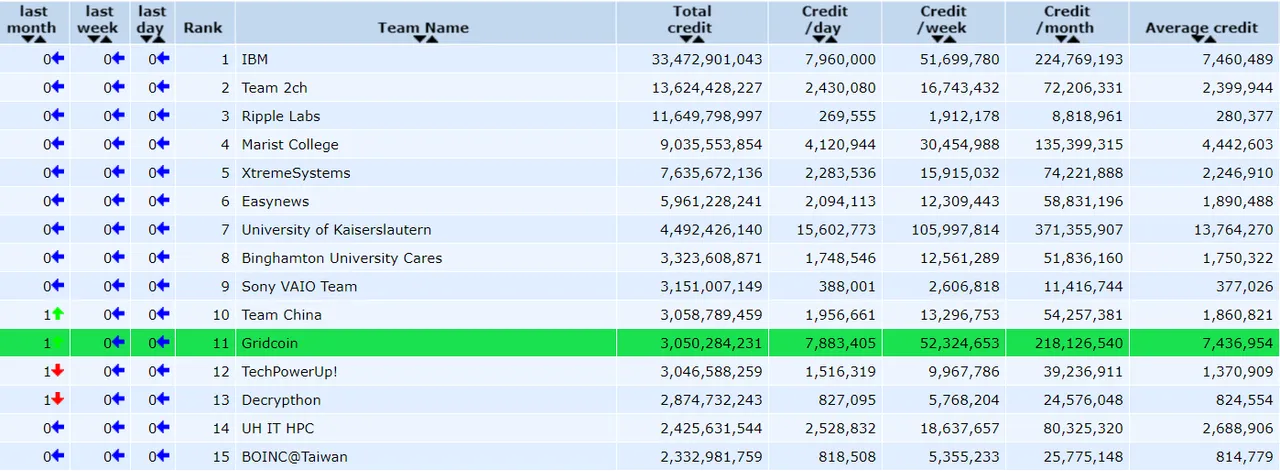Click green up arrow beside Team China

[x=57, y=314]
